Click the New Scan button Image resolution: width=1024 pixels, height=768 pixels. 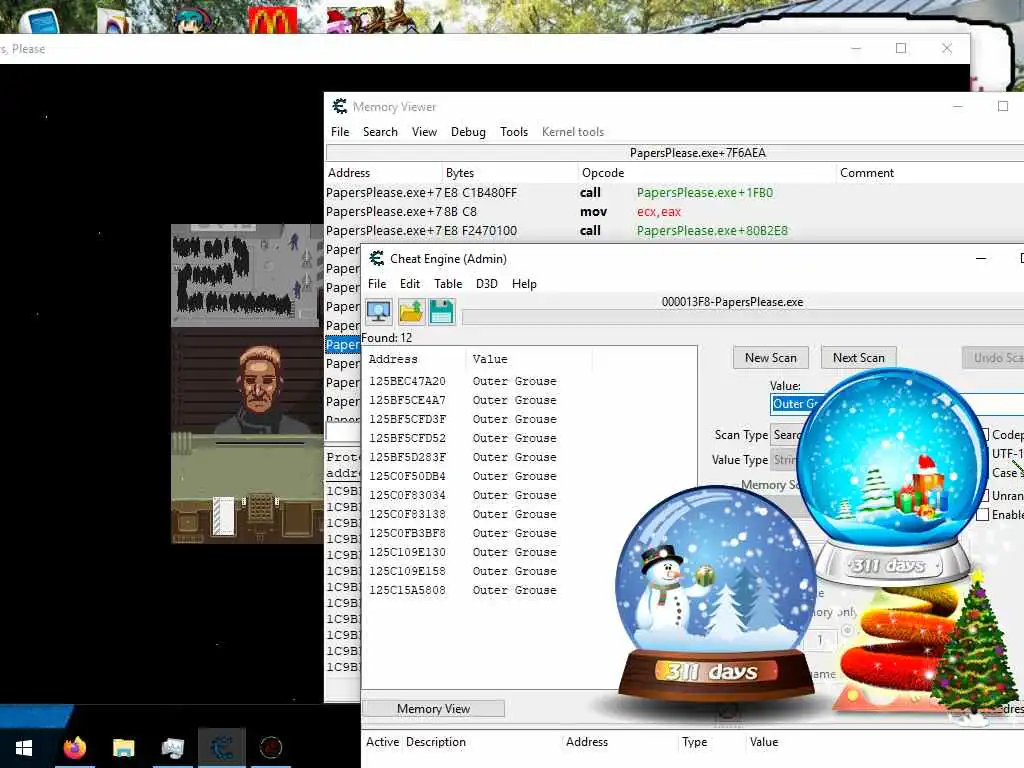click(x=771, y=358)
